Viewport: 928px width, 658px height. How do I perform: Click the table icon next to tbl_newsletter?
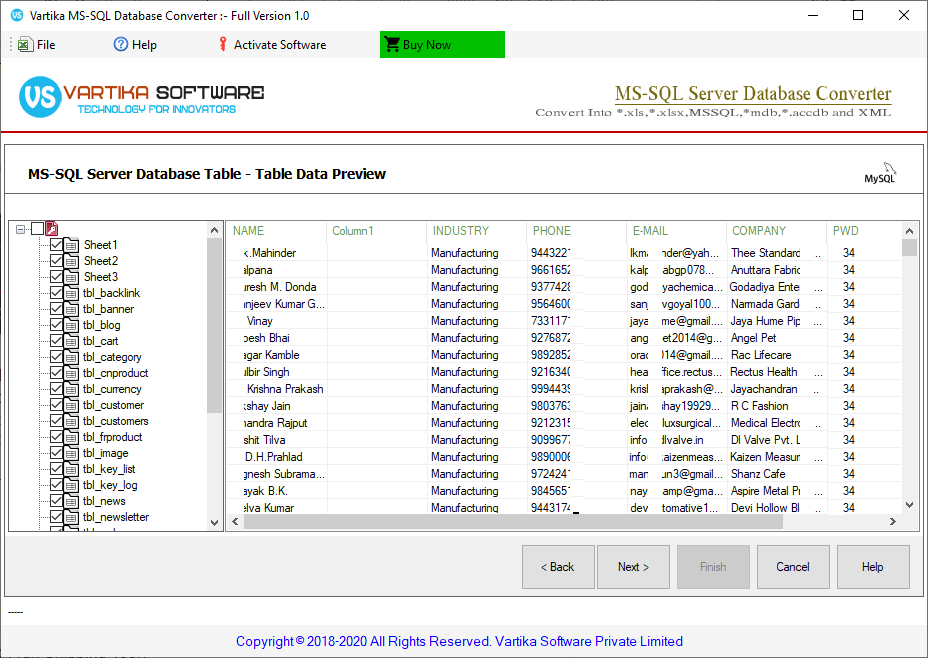(x=72, y=517)
